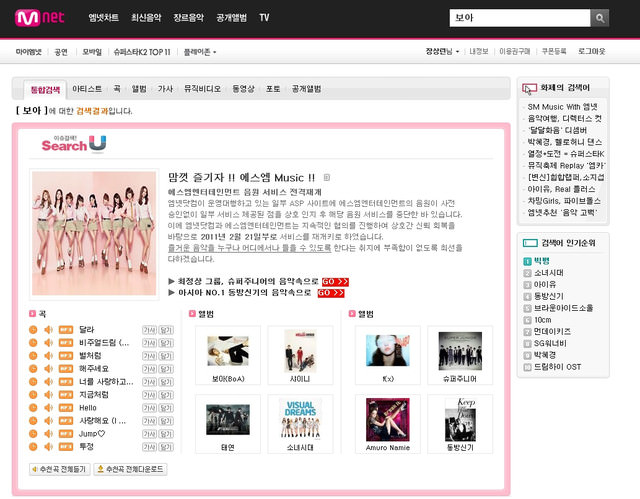This screenshot has height=499, width=640.
Task: Open 엠넷차트 in top menu
Action: pos(103,18)
